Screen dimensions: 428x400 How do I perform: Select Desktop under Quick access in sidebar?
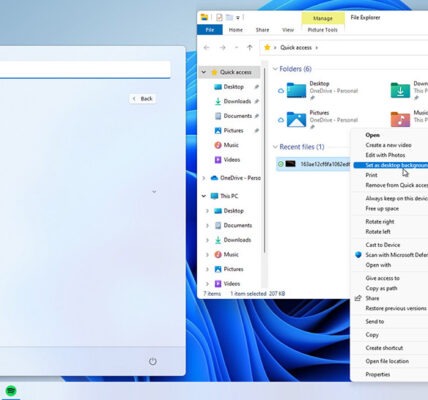[233, 87]
